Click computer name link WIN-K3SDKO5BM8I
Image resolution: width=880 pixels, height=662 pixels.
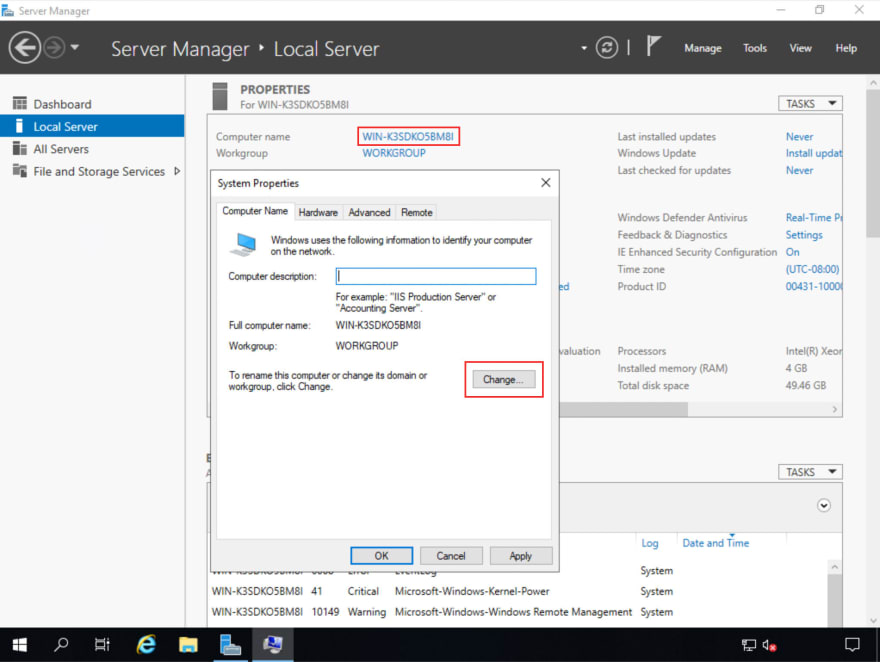click(408, 137)
